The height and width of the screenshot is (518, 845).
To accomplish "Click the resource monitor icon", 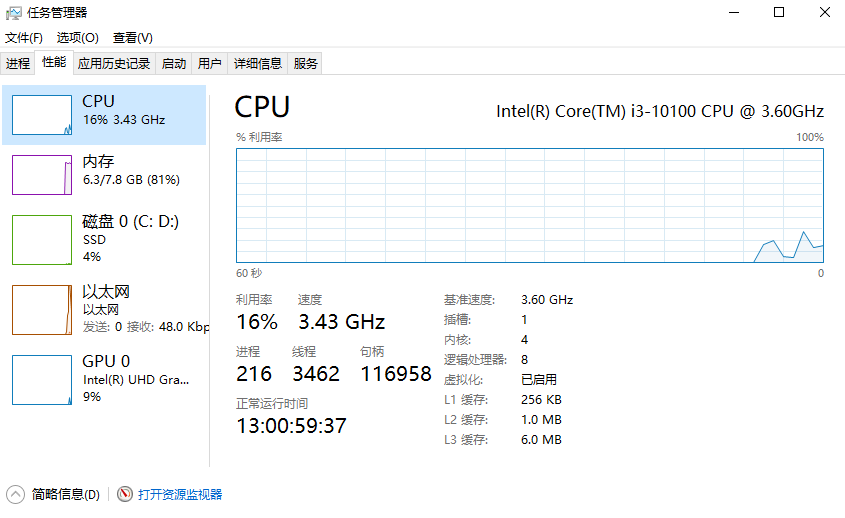I will click(125, 494).
